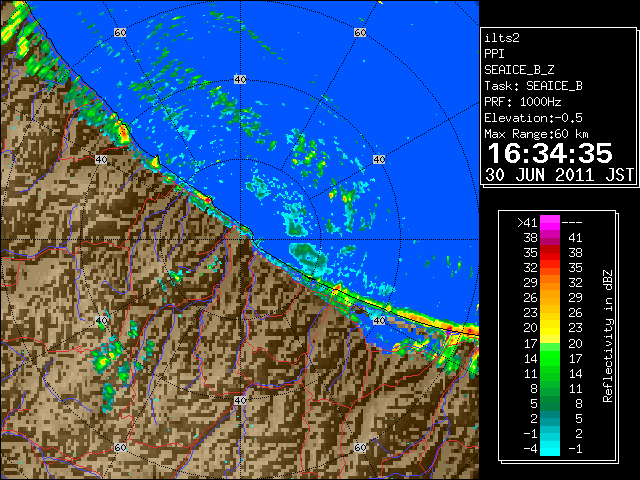Select the "PPI" scan type text
640x480 pixels.
(x=494, y=54)
